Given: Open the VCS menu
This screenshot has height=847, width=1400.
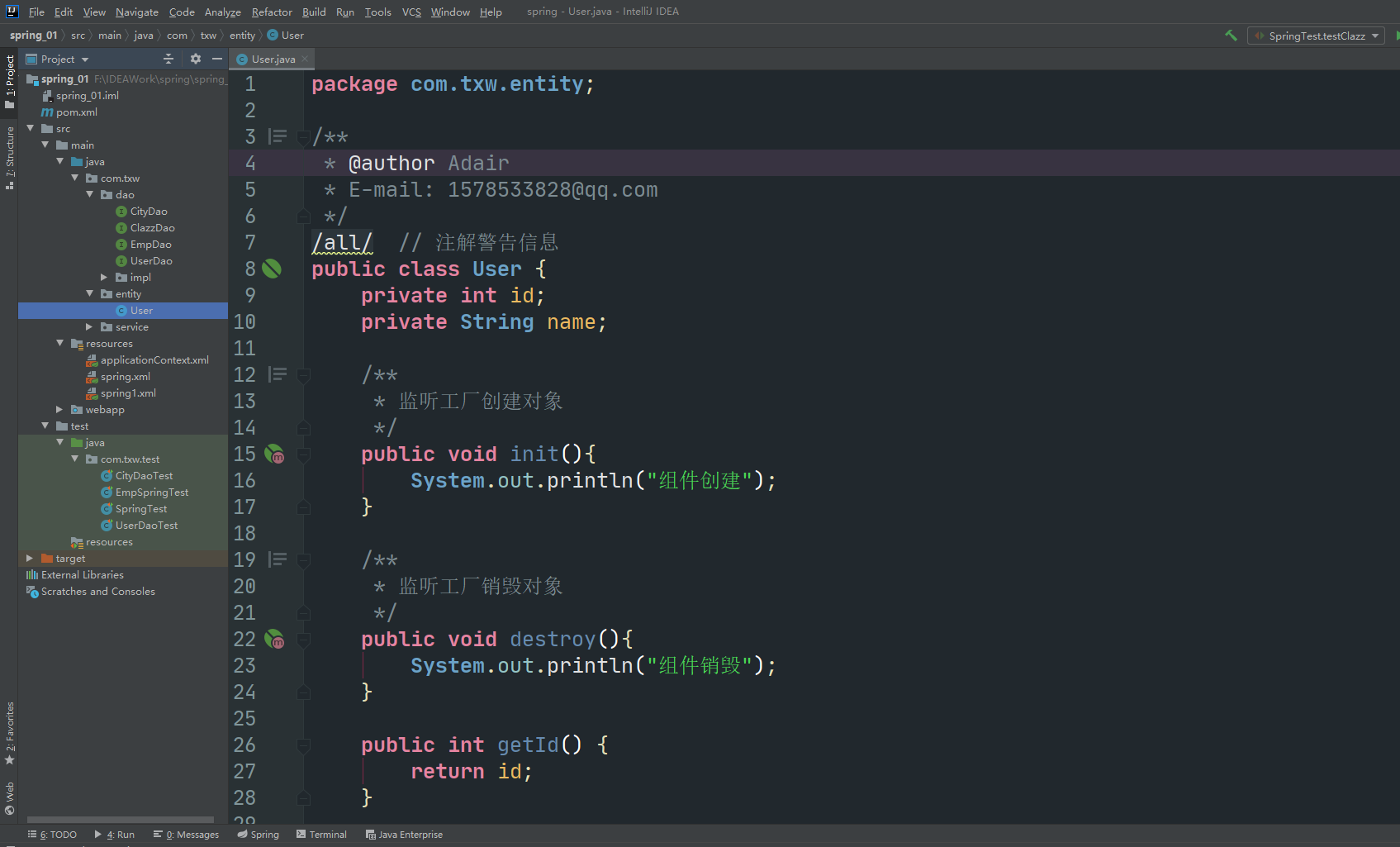Looking at the screenshot, I should 411,12.
